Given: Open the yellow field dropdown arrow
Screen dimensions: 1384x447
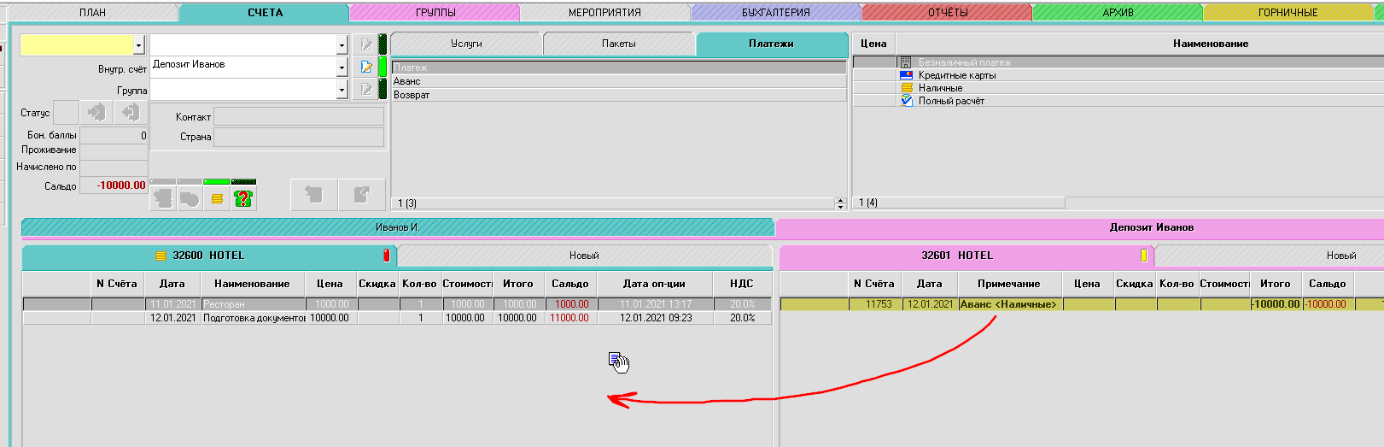Looking at the screenshot, I should click(138, 46).
